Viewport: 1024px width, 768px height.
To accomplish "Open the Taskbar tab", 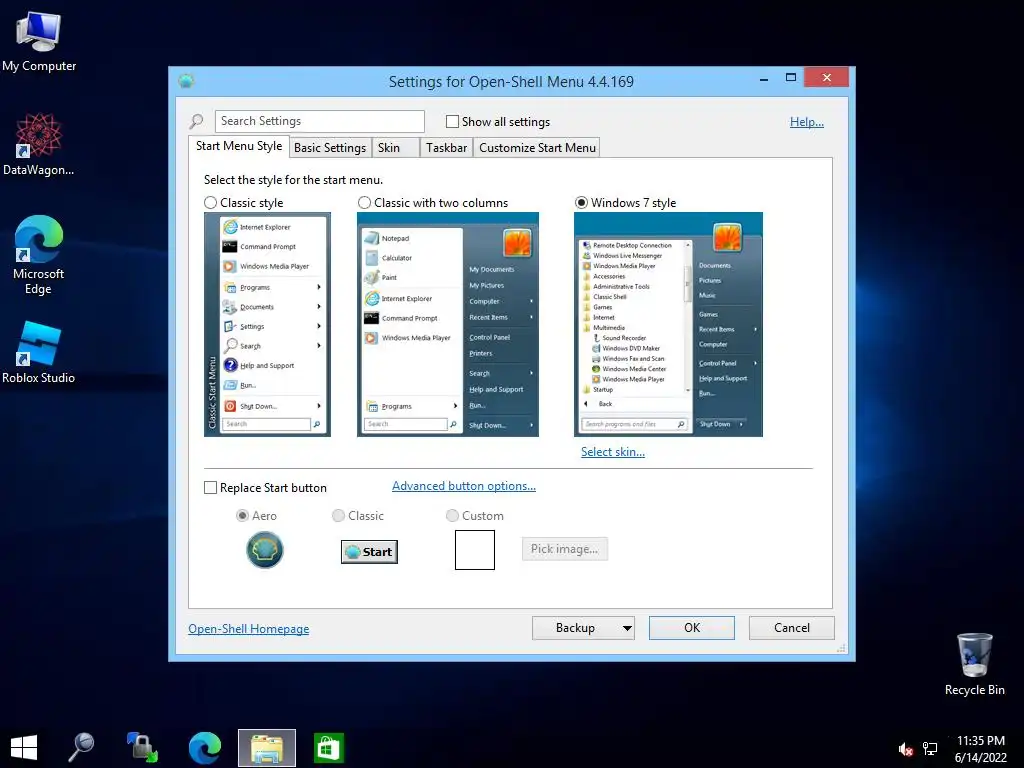I will [x=446, y=148].
